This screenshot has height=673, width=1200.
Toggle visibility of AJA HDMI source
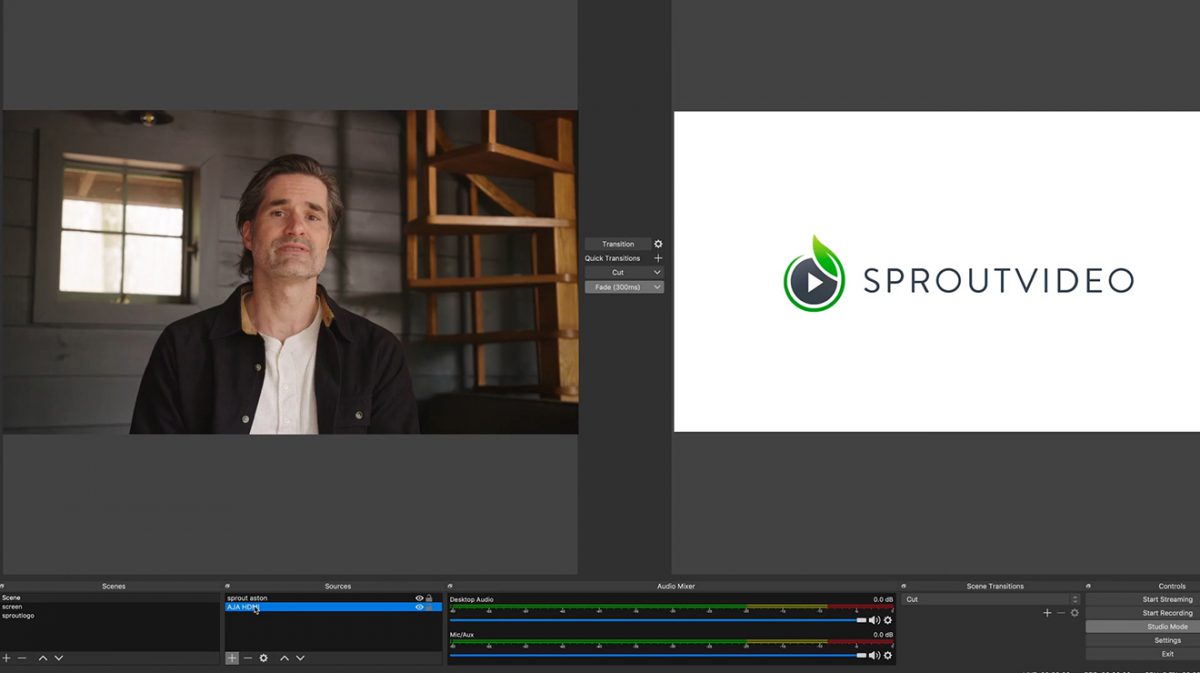click(419, 607)
